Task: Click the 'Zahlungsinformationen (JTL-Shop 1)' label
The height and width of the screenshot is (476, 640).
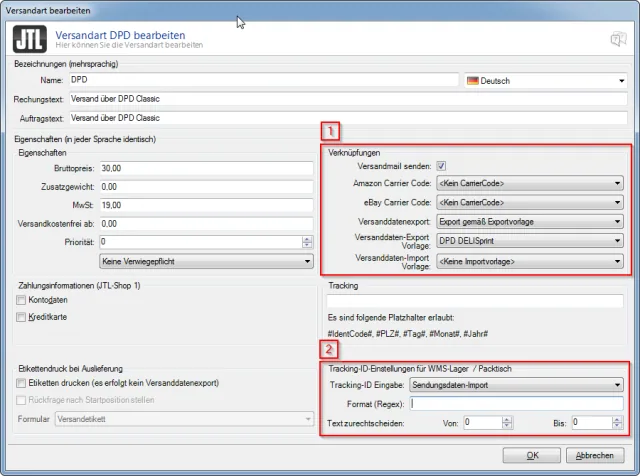Action: coord(79,285)
